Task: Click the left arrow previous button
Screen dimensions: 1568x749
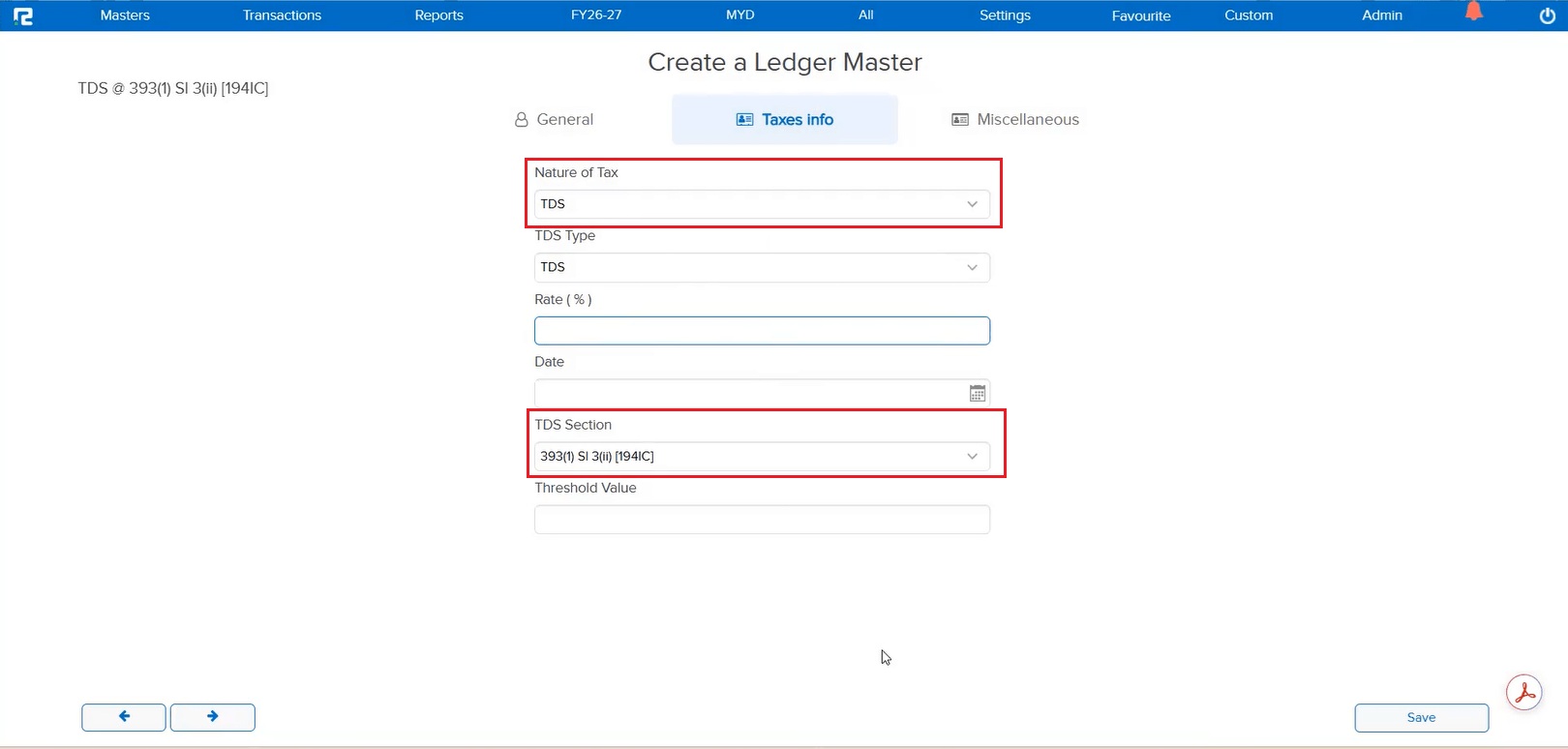Action: pos(124,717)
